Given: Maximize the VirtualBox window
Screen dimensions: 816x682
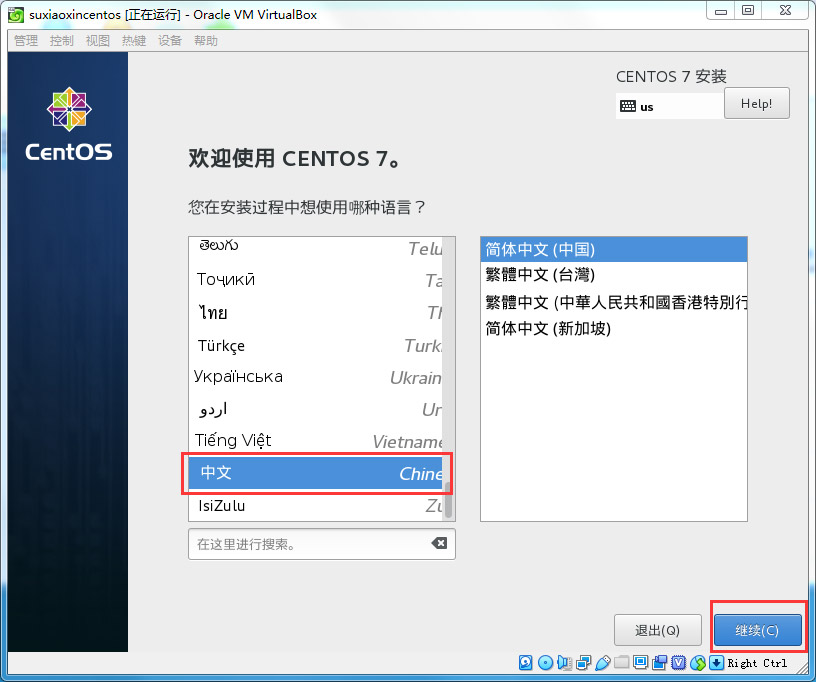Looking at the screenshot, I should 748,11.
